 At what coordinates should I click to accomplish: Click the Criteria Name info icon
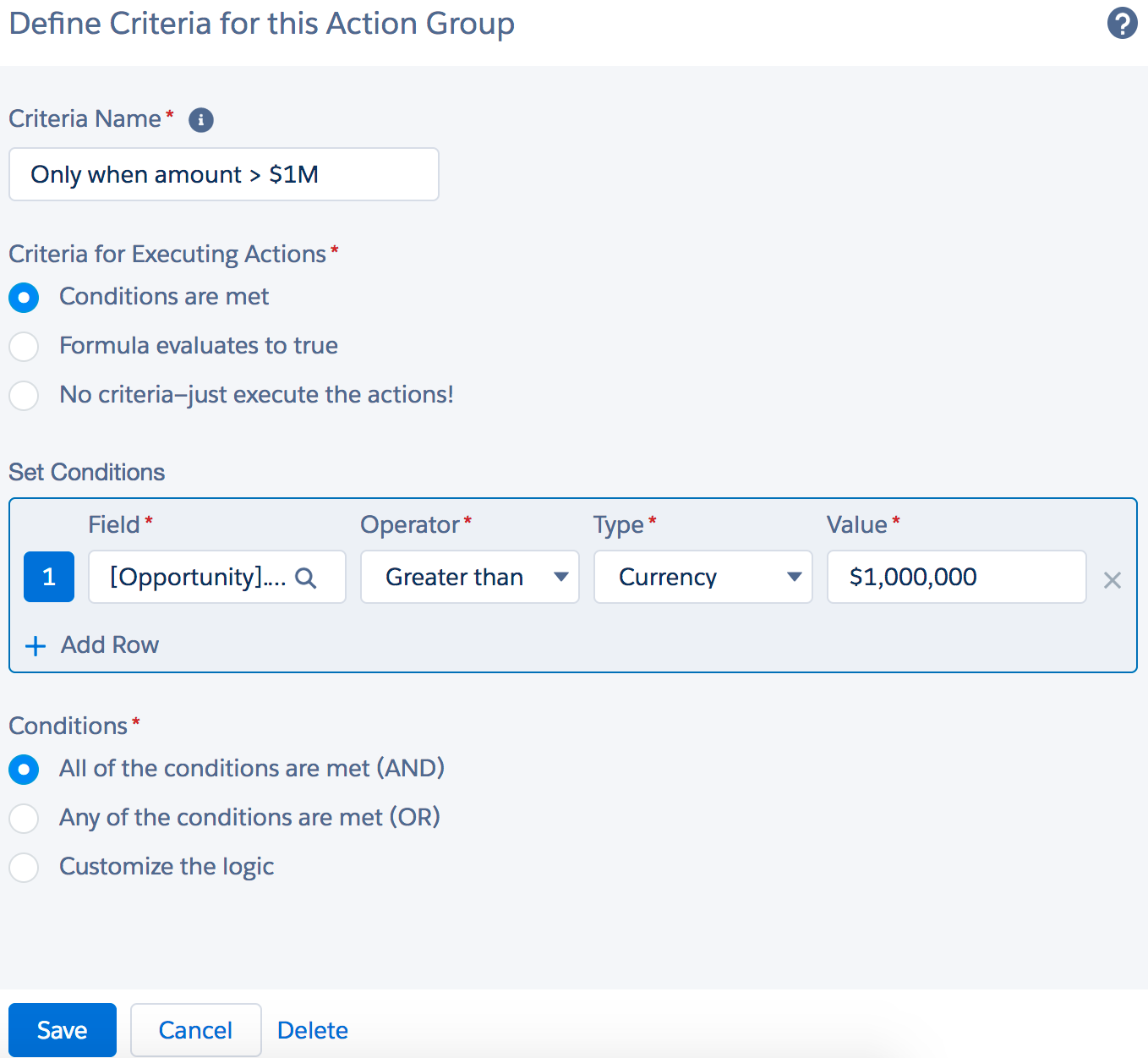pos(200,120)
